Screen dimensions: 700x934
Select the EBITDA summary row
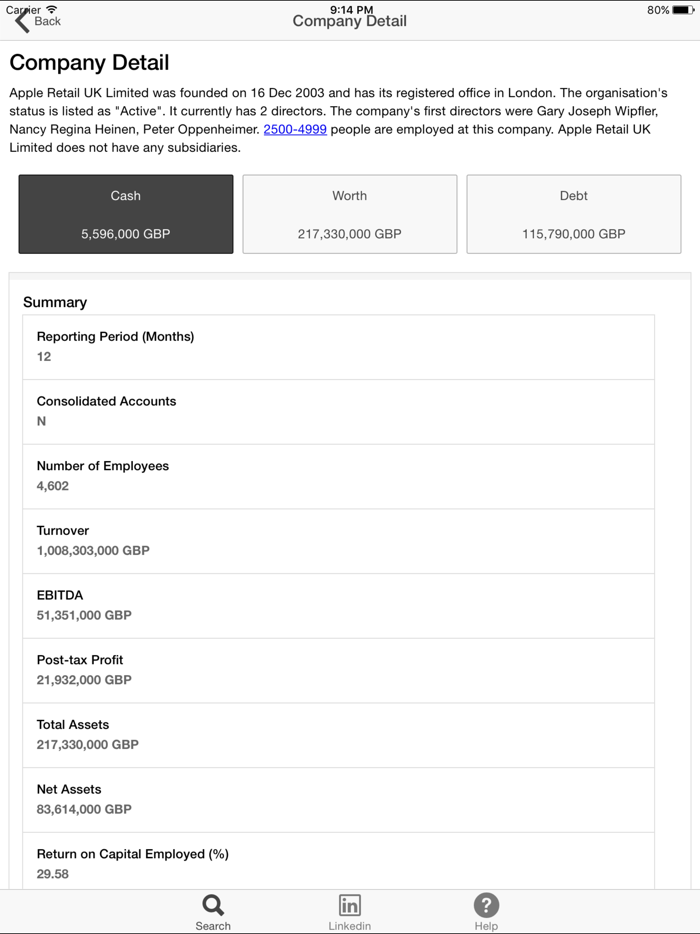click(x=338, y=605)
